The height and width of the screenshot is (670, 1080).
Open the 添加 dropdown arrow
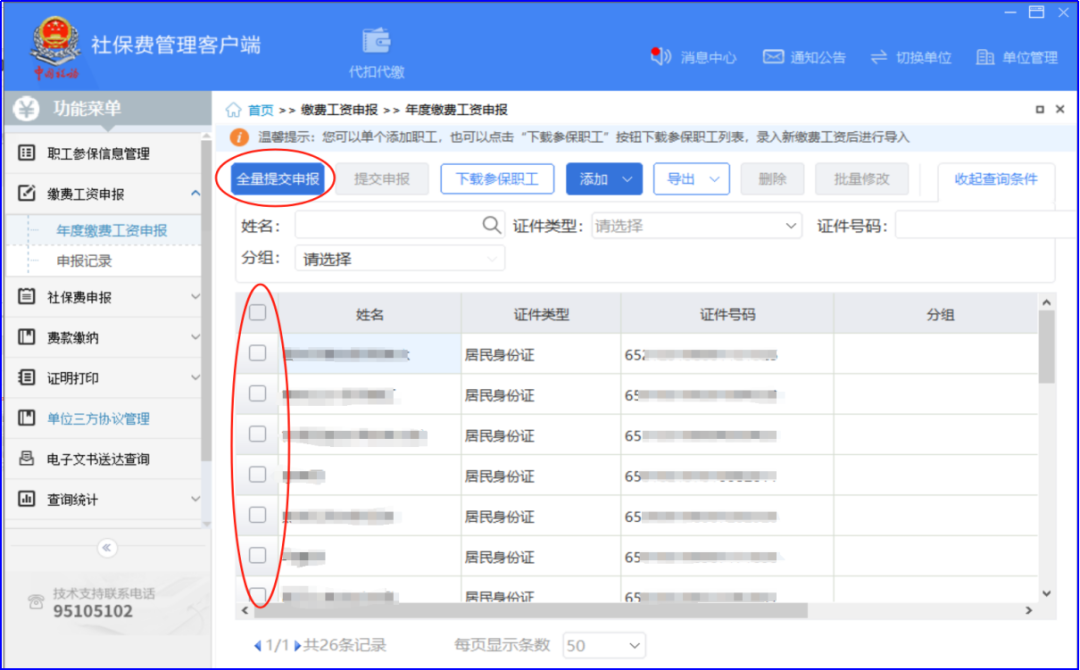tap(627, 180)
